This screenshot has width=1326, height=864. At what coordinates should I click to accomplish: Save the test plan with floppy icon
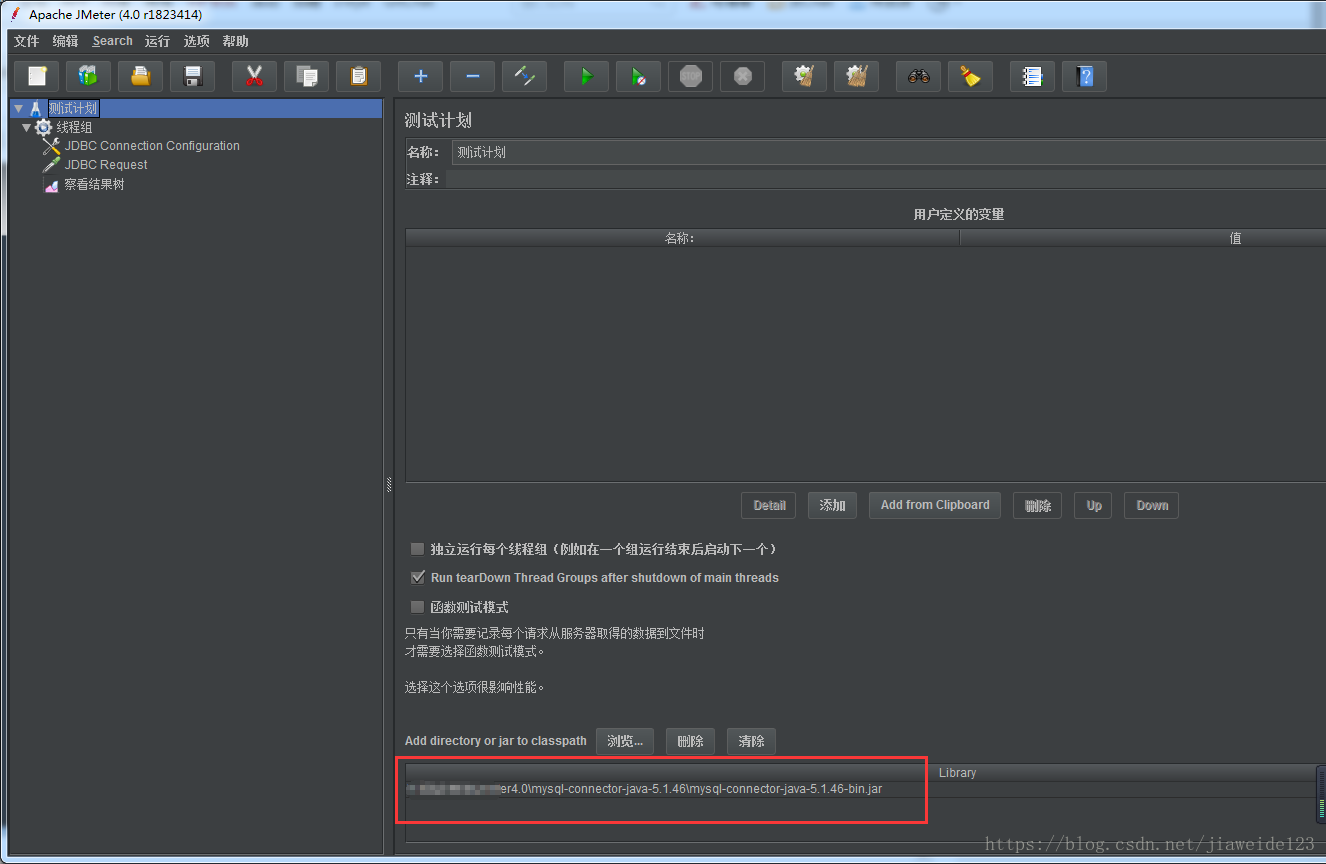[193, 76]
